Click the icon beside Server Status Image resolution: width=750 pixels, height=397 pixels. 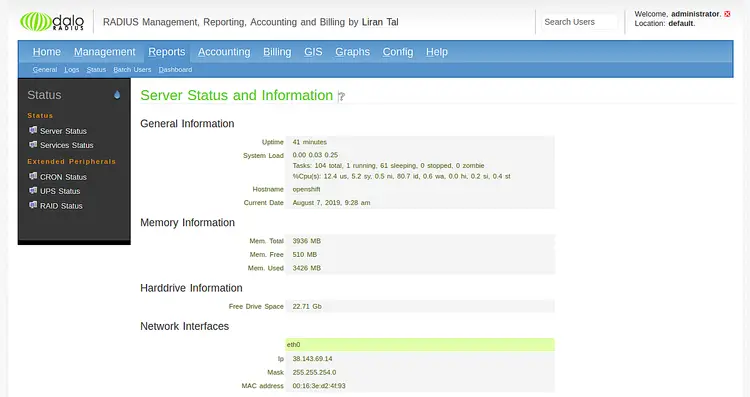tap(33, 130)
